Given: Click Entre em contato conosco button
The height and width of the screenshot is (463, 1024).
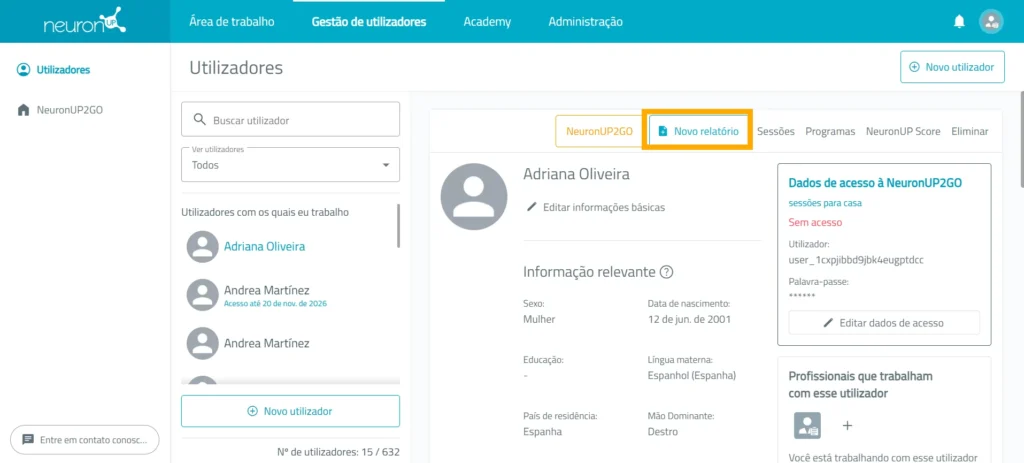Looking at the screenshot, I should click(85, 439).
